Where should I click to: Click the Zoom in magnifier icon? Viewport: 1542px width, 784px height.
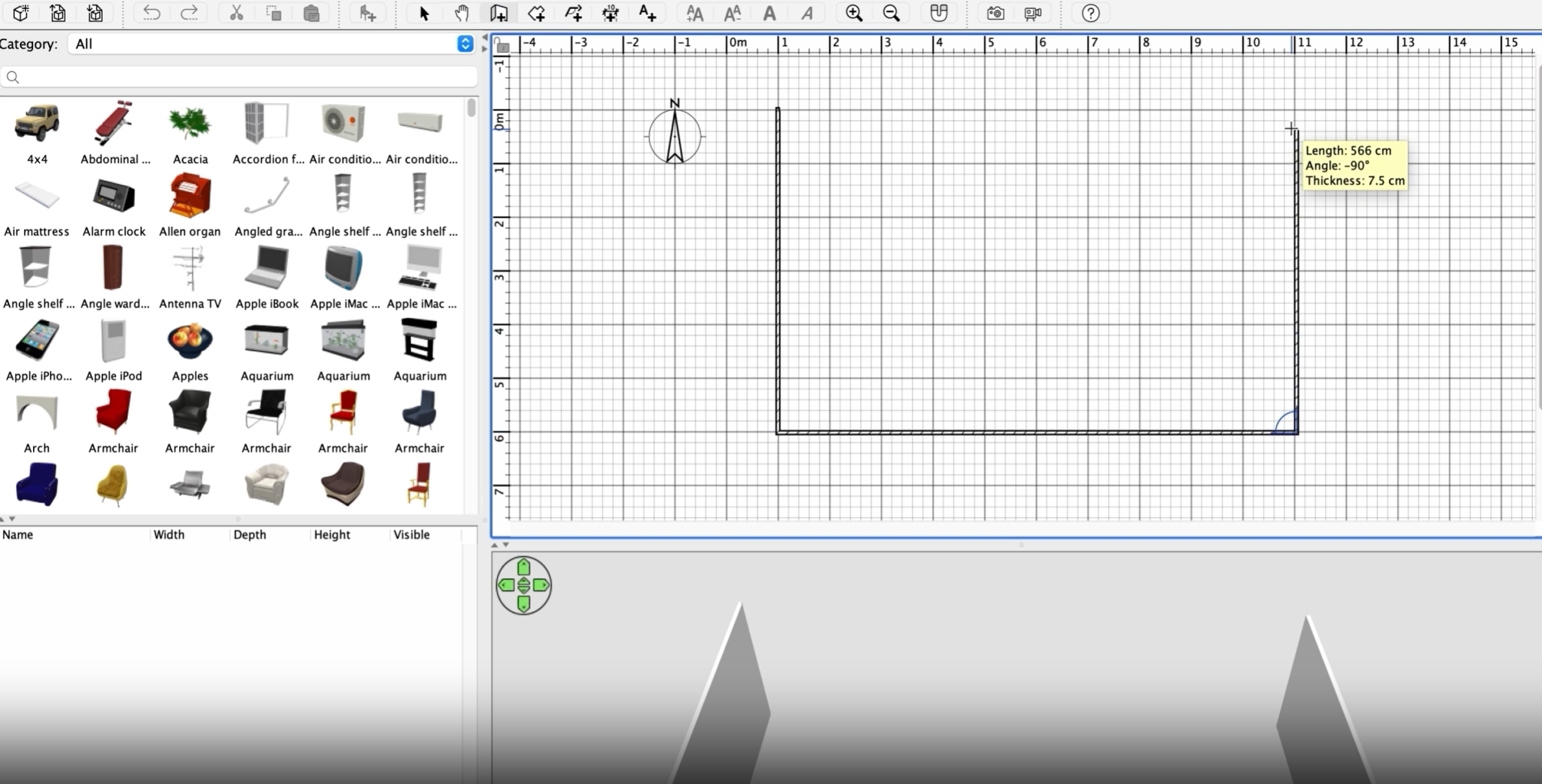tap(854, 13)
